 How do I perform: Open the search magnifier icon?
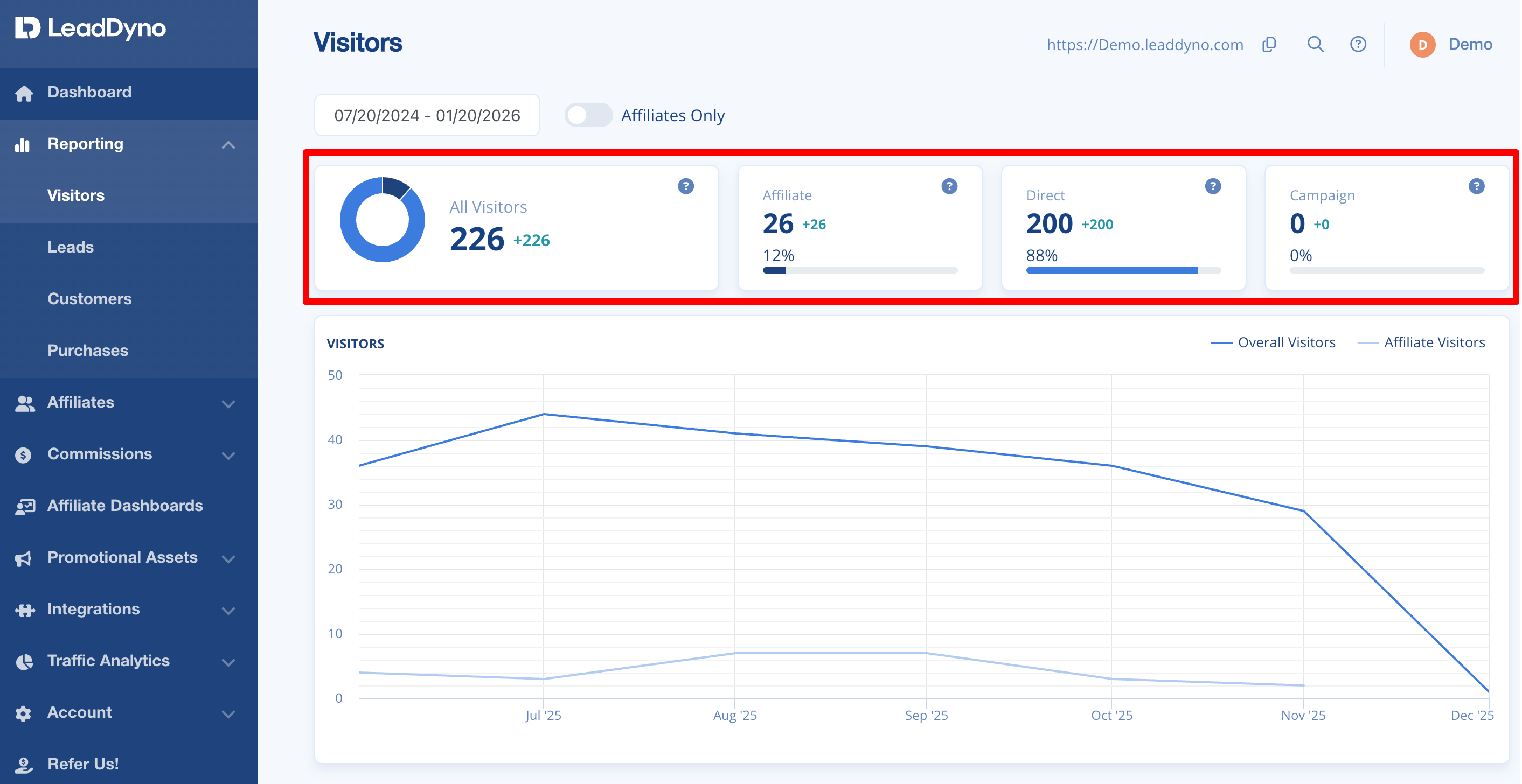click(x=1315, y=44)
